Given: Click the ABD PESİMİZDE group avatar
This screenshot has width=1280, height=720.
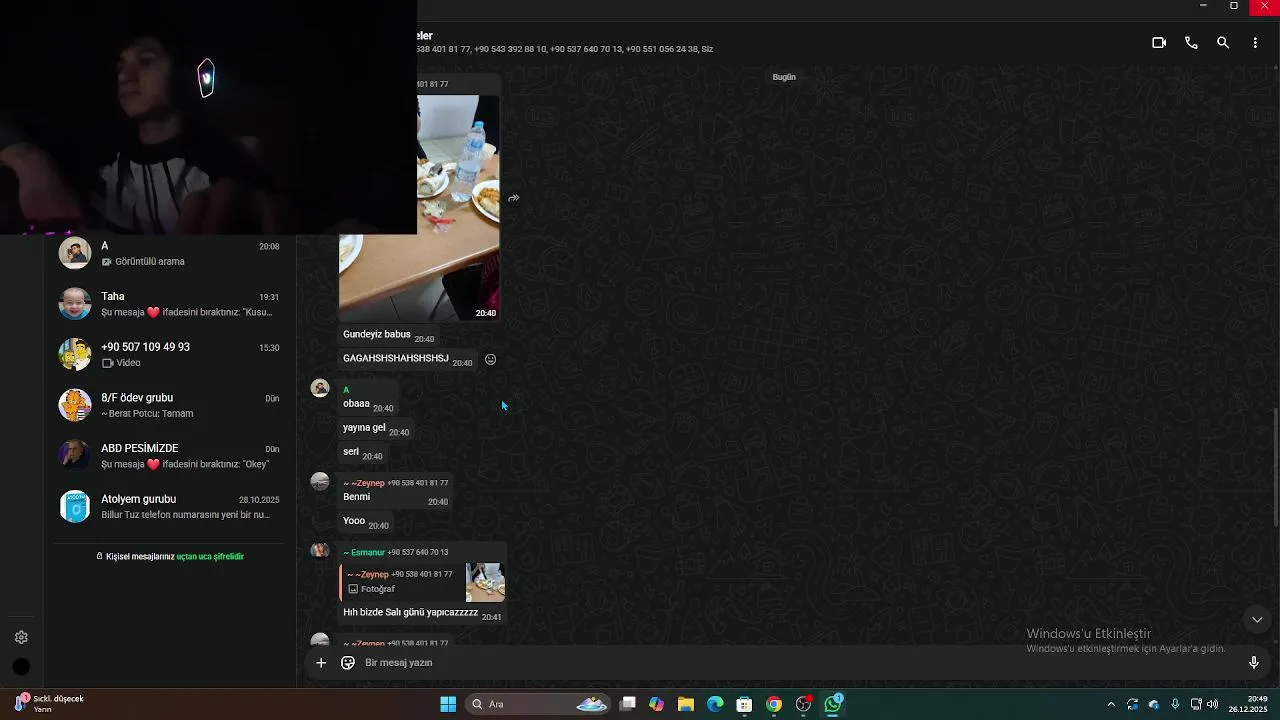Looking at the screenshot, I should pyautogui.click(x=75, y=455).
